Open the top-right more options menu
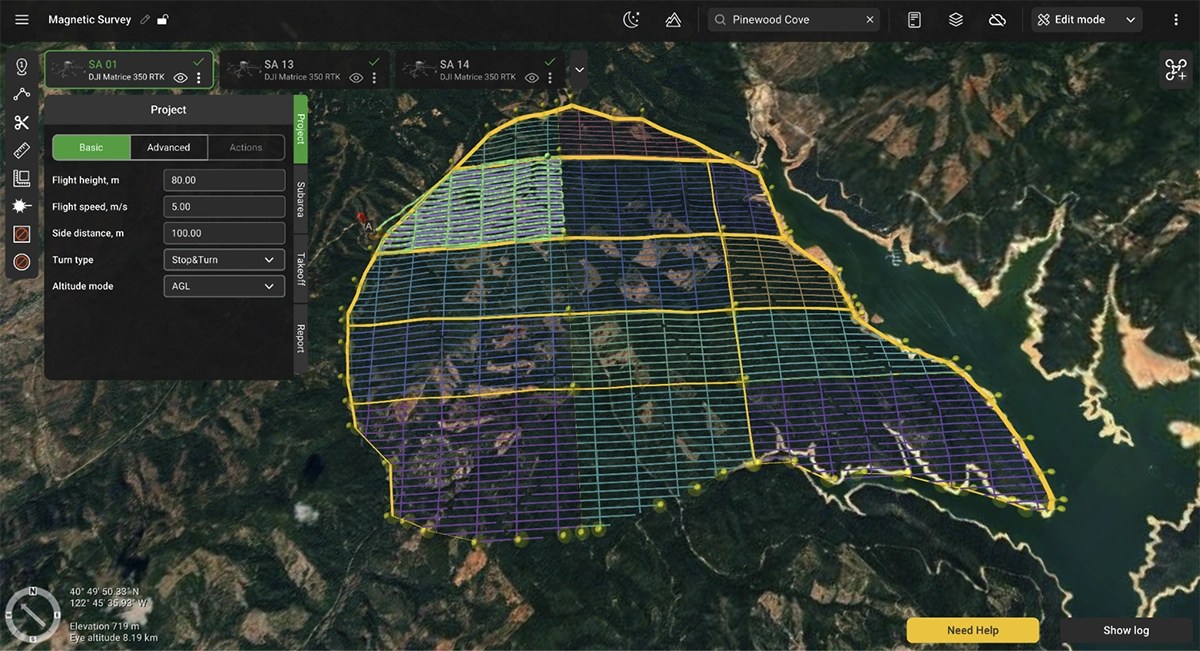 click(1176, 19)
